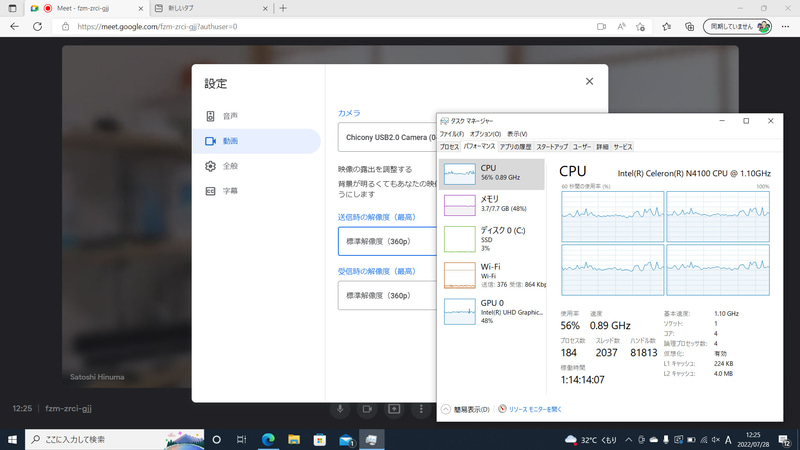Reload the Meet page
This screenshot has height=450, width=800.
[x=37, y=27]
